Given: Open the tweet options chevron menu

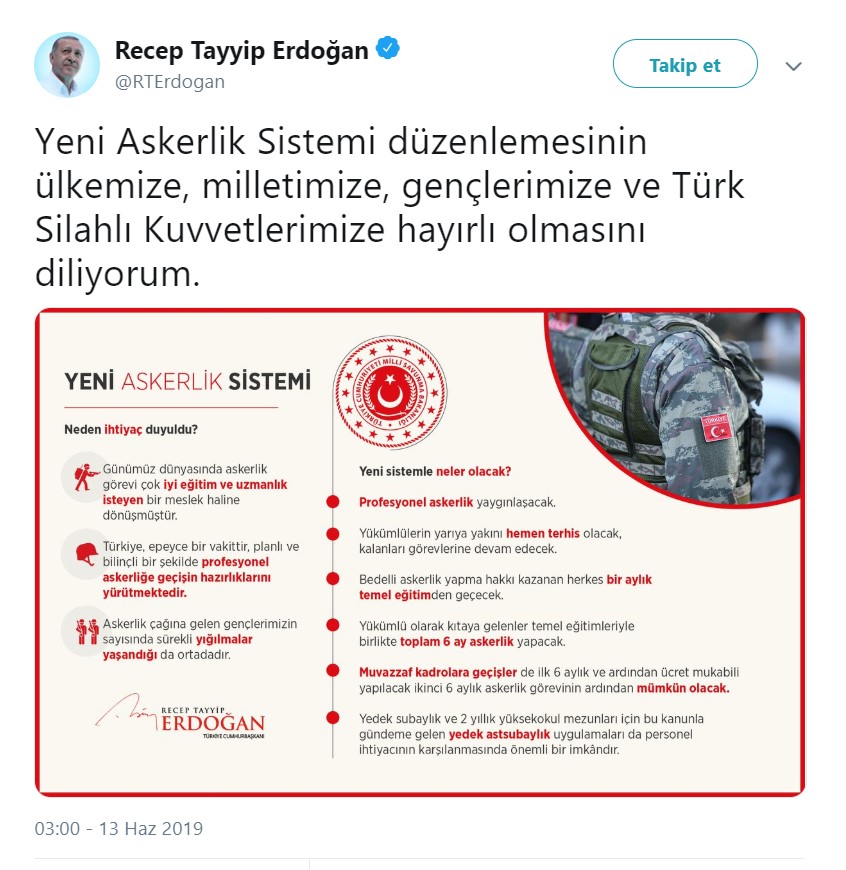Looking at the screenshot, I should 793,67.
